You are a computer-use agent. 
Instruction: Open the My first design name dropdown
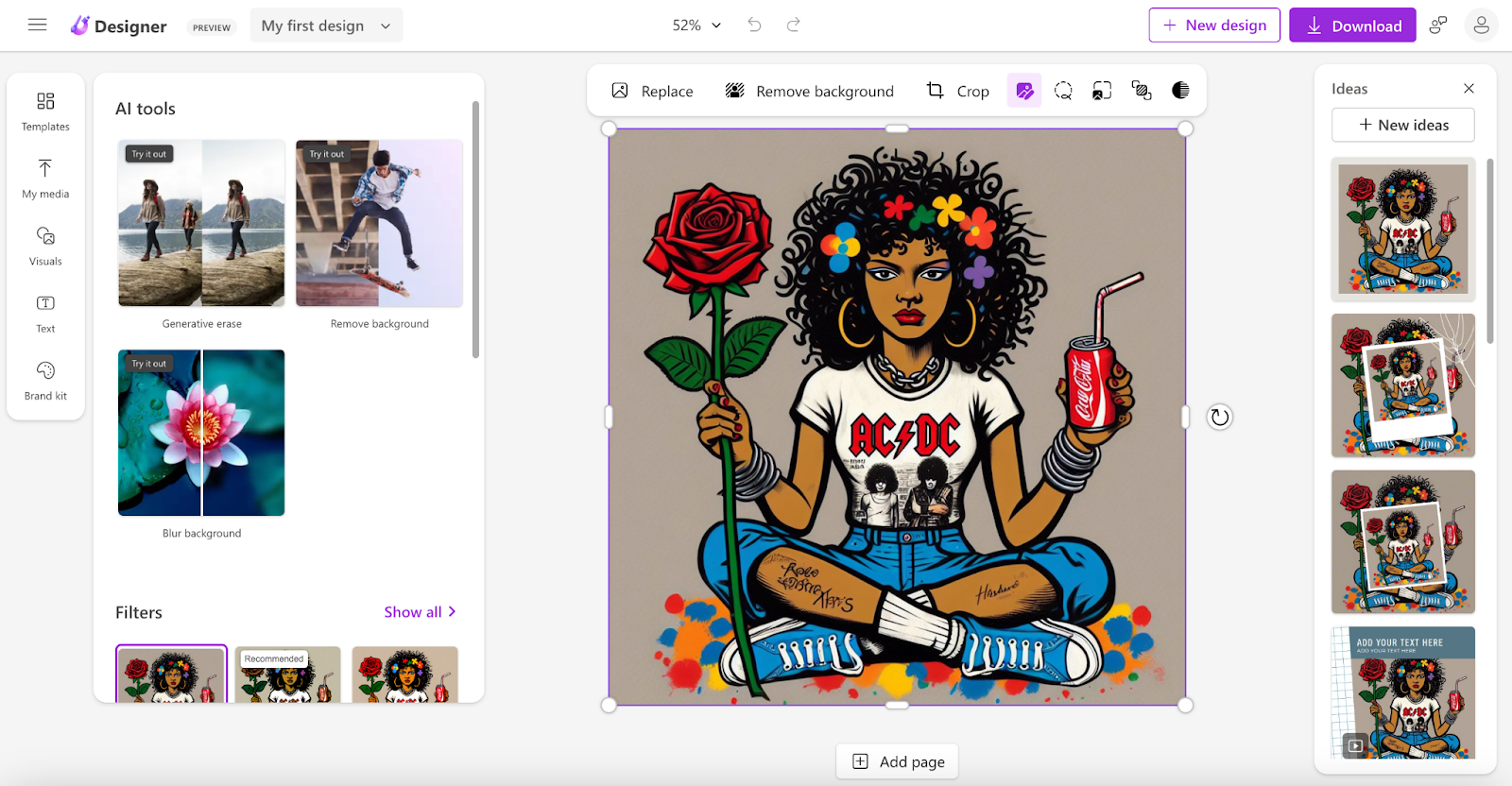pyautogui.click(x=326, y=26)
